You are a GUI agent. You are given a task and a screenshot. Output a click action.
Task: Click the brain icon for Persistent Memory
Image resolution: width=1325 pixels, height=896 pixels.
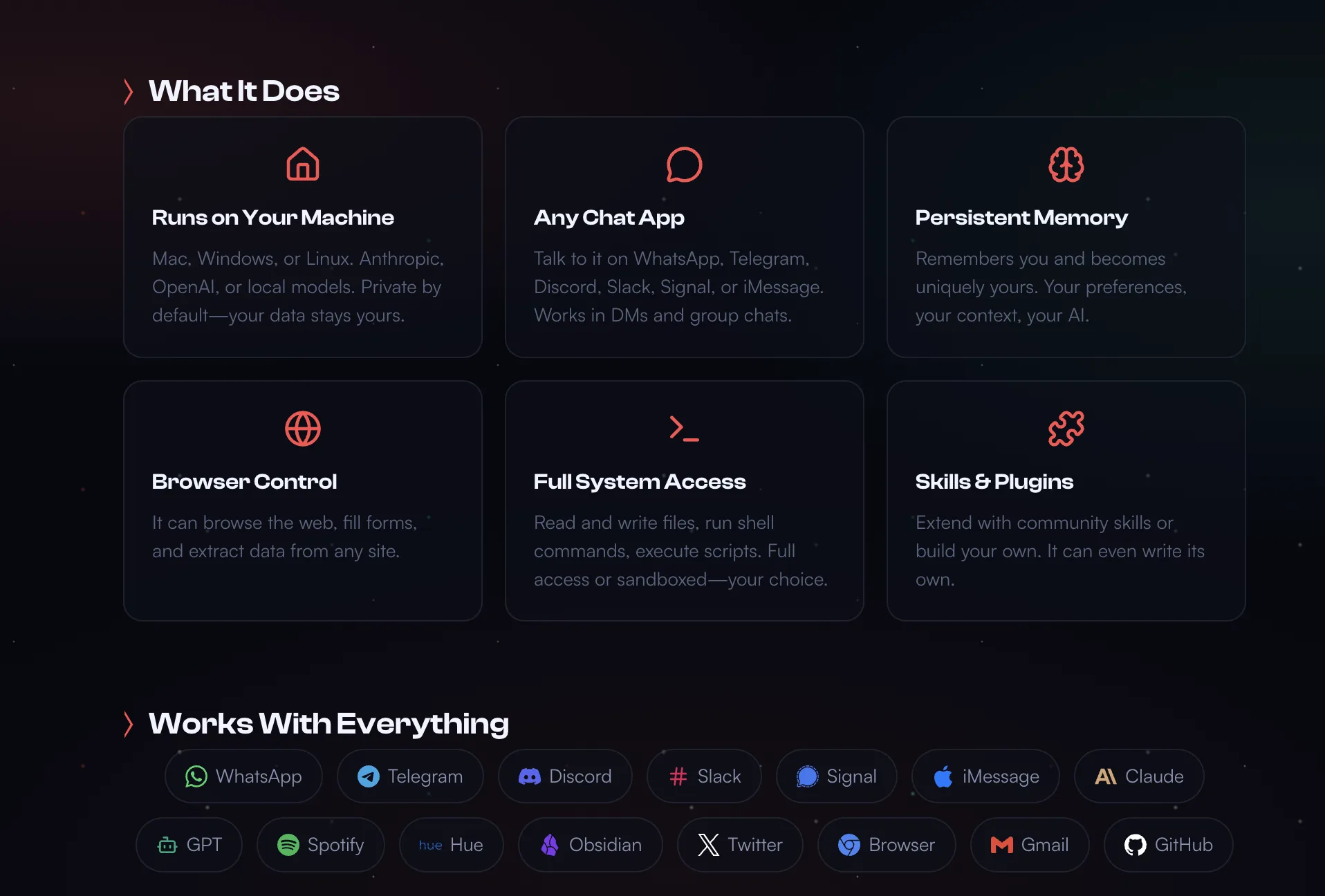[1066, 165]
